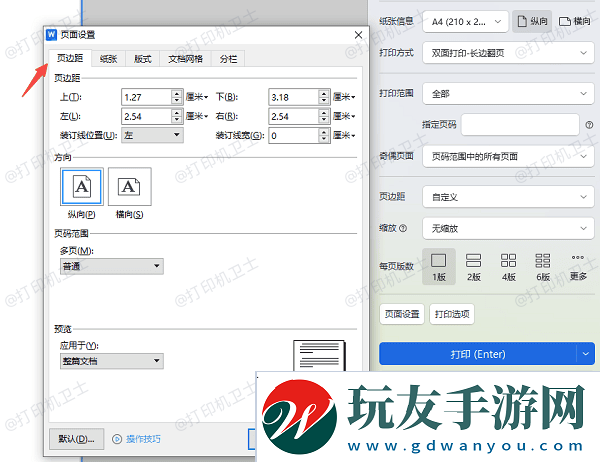Switch to the 页边距 tab
This screenshot has height=462, width=600.
[70, 58]
